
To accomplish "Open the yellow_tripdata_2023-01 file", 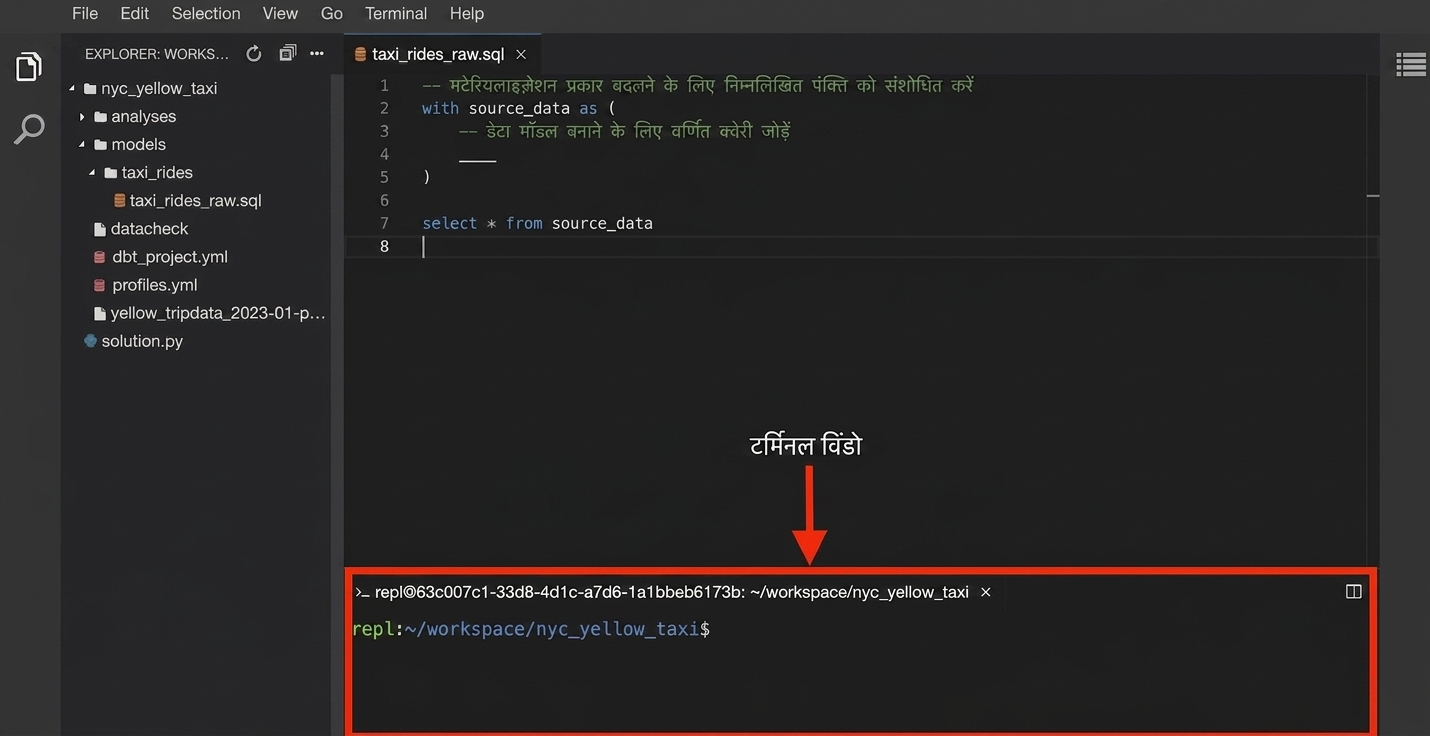I will pos(218,313).
